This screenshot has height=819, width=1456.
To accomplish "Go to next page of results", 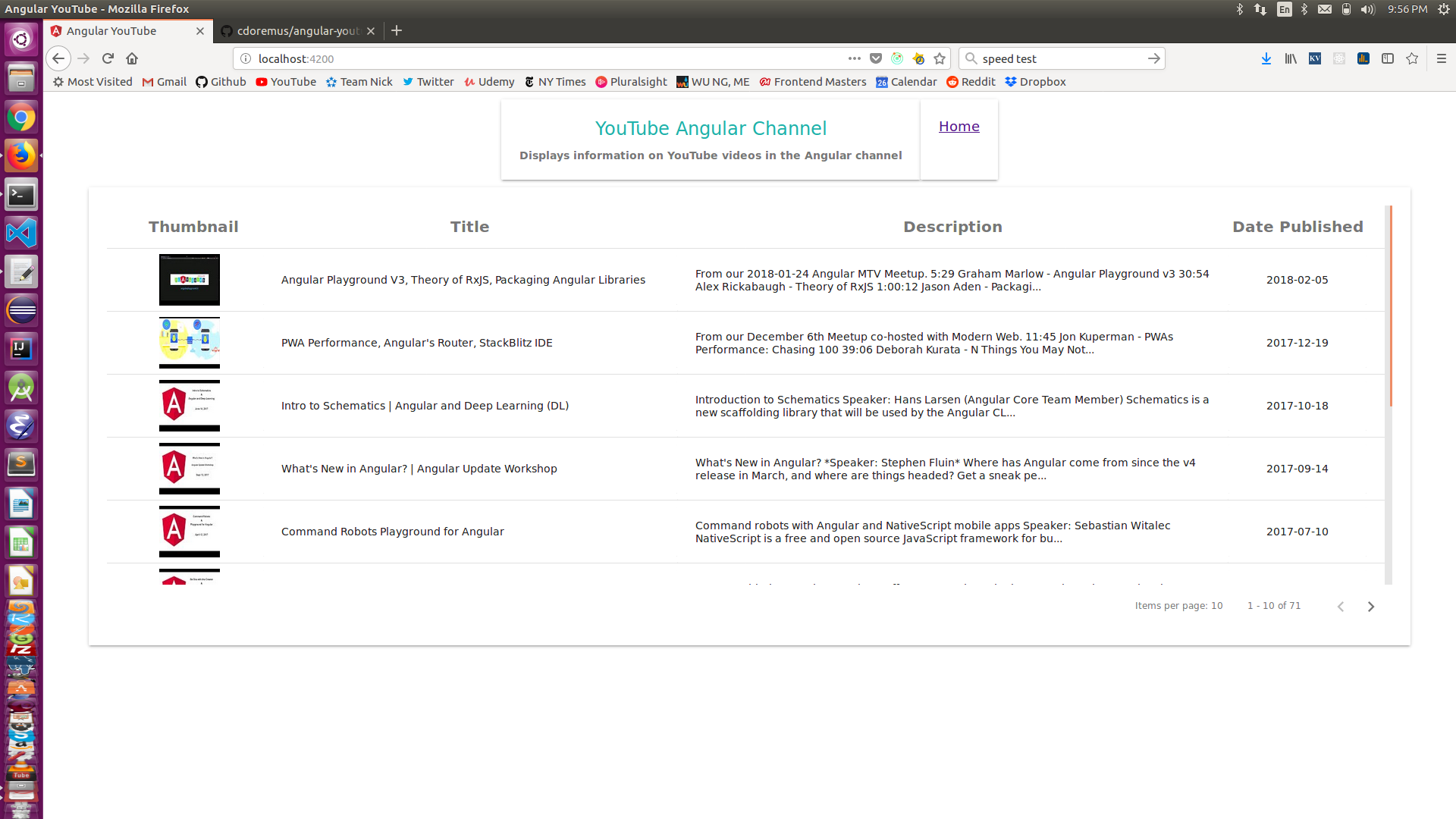I will coord(1370,607).
